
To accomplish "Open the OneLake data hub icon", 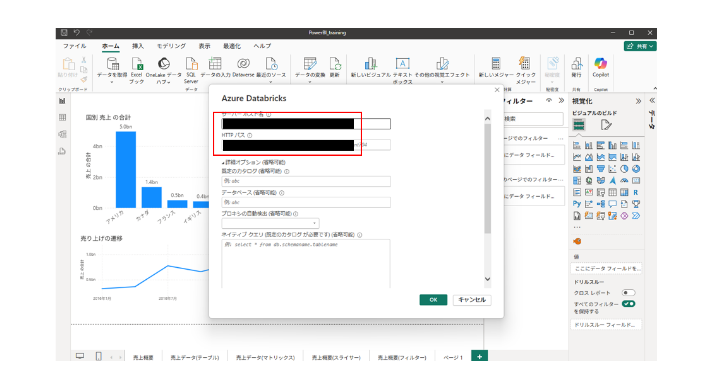I will tap(164, 63).
